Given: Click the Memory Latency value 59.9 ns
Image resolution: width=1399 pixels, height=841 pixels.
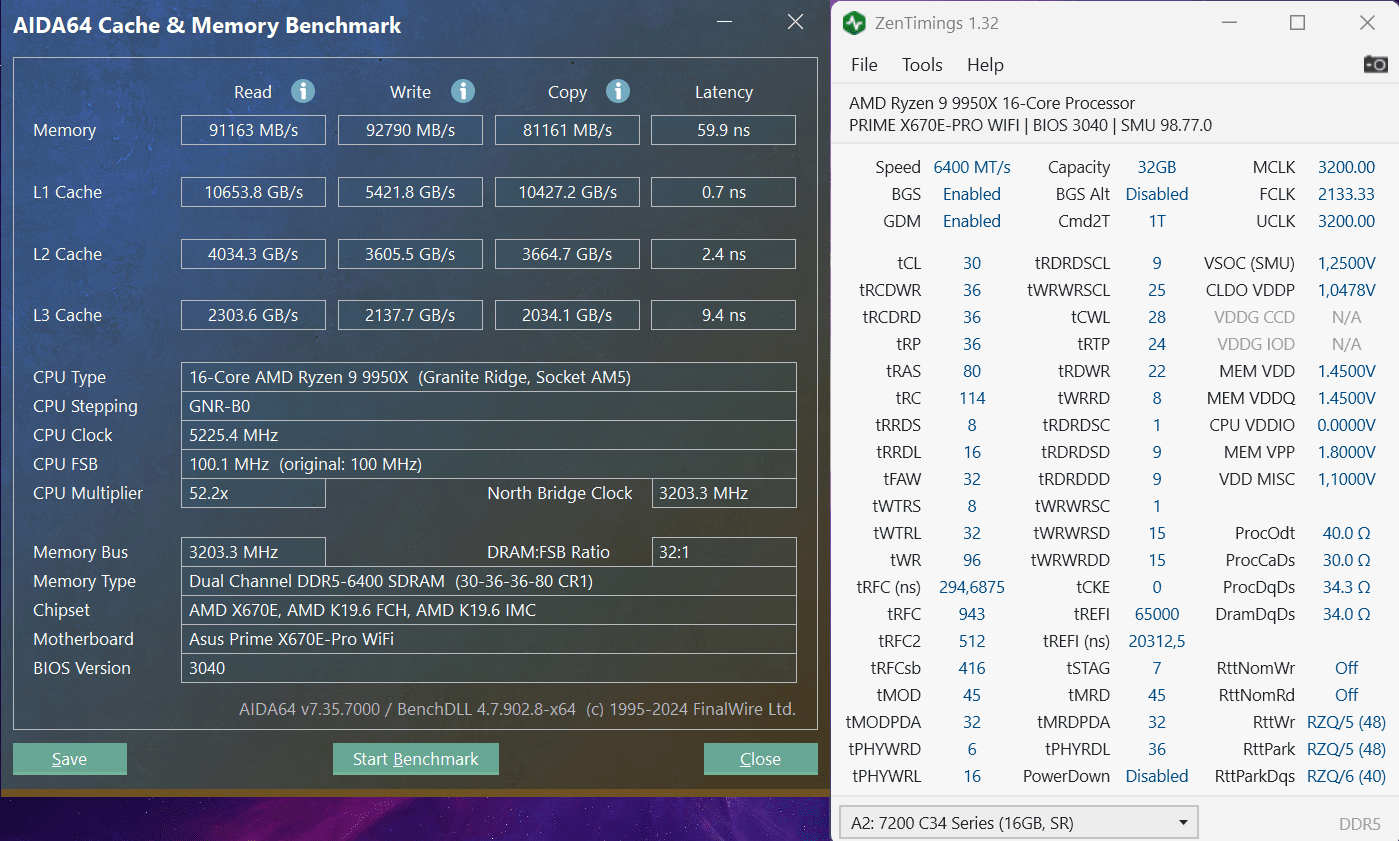Looking at the screenshot, I should coord(724,130).
